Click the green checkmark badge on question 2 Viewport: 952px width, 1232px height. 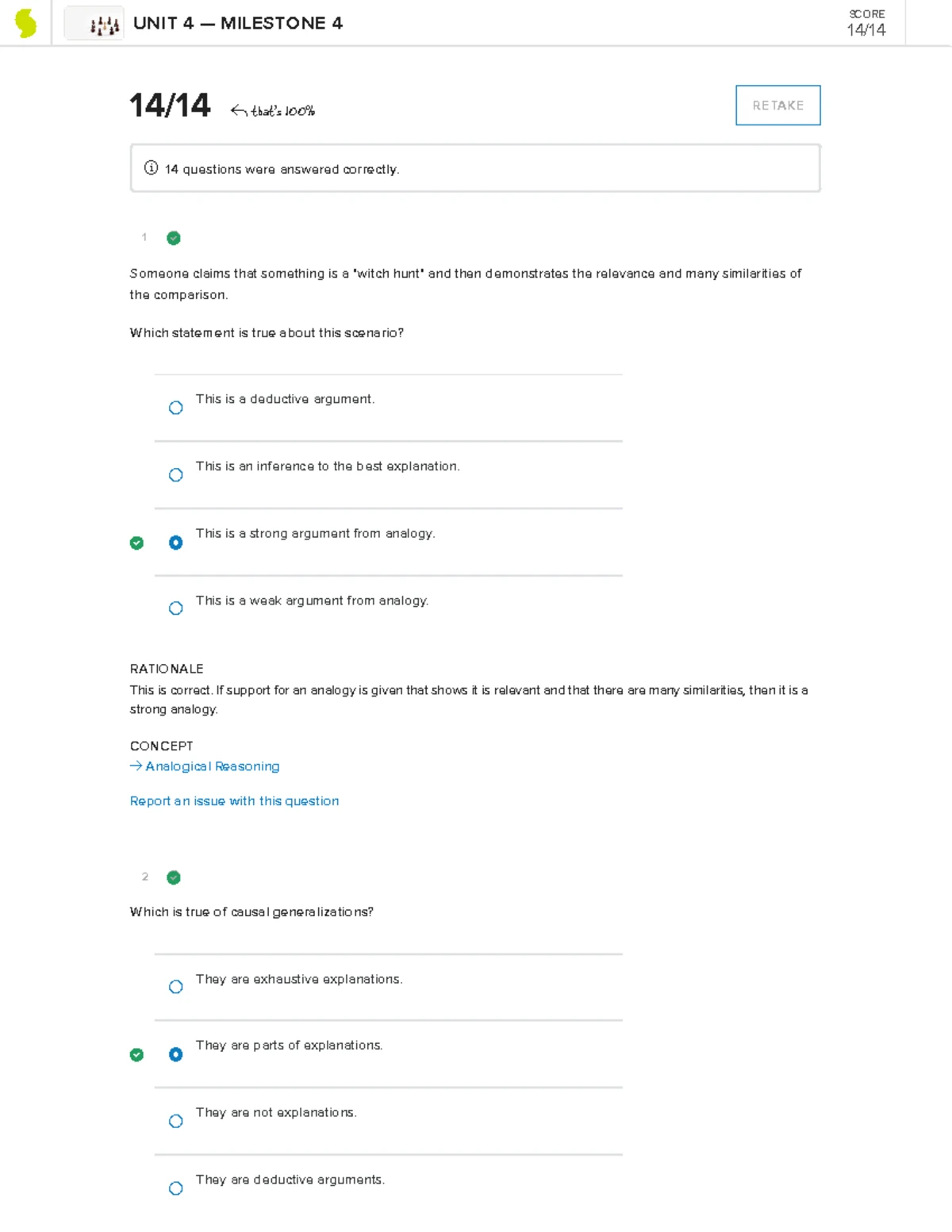pyautogui.click(x=173, y=877)
